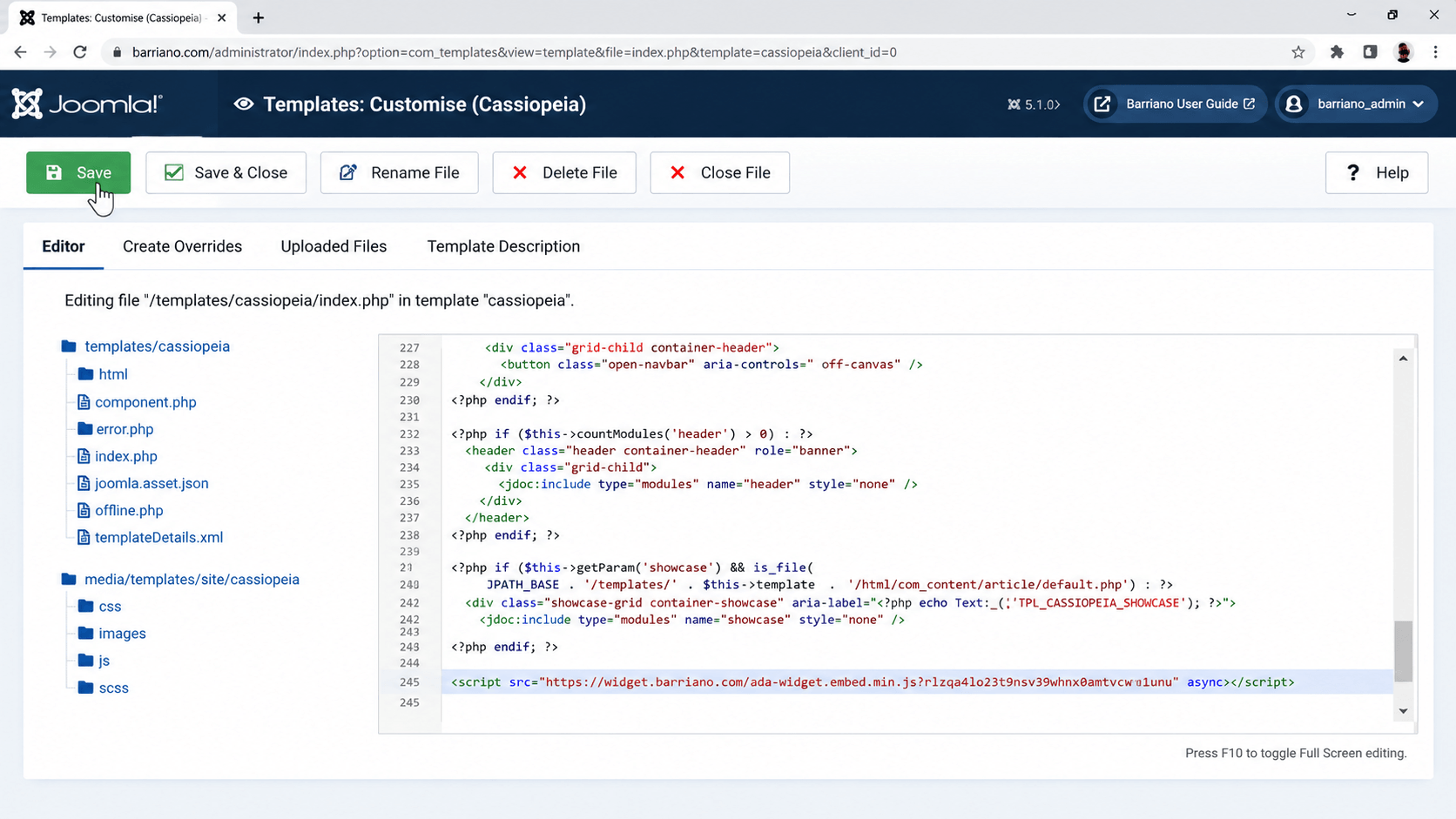Click the eye icon beside Templates title

pyautogui.click(x=244, y=104)
